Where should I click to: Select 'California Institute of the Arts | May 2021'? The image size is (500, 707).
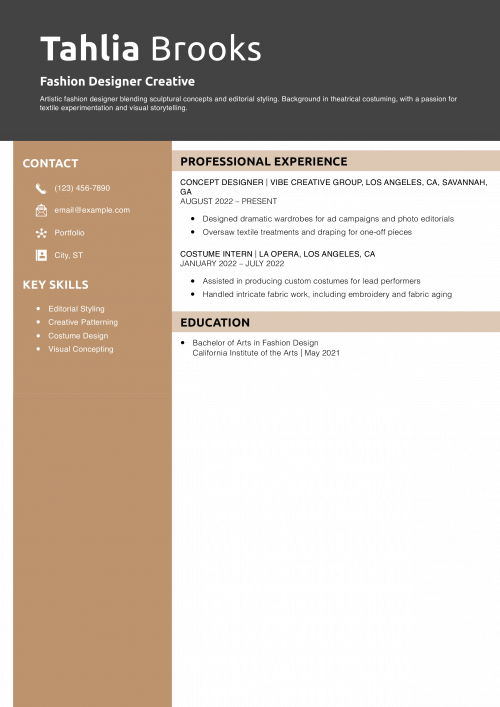[x=266, y=353]
